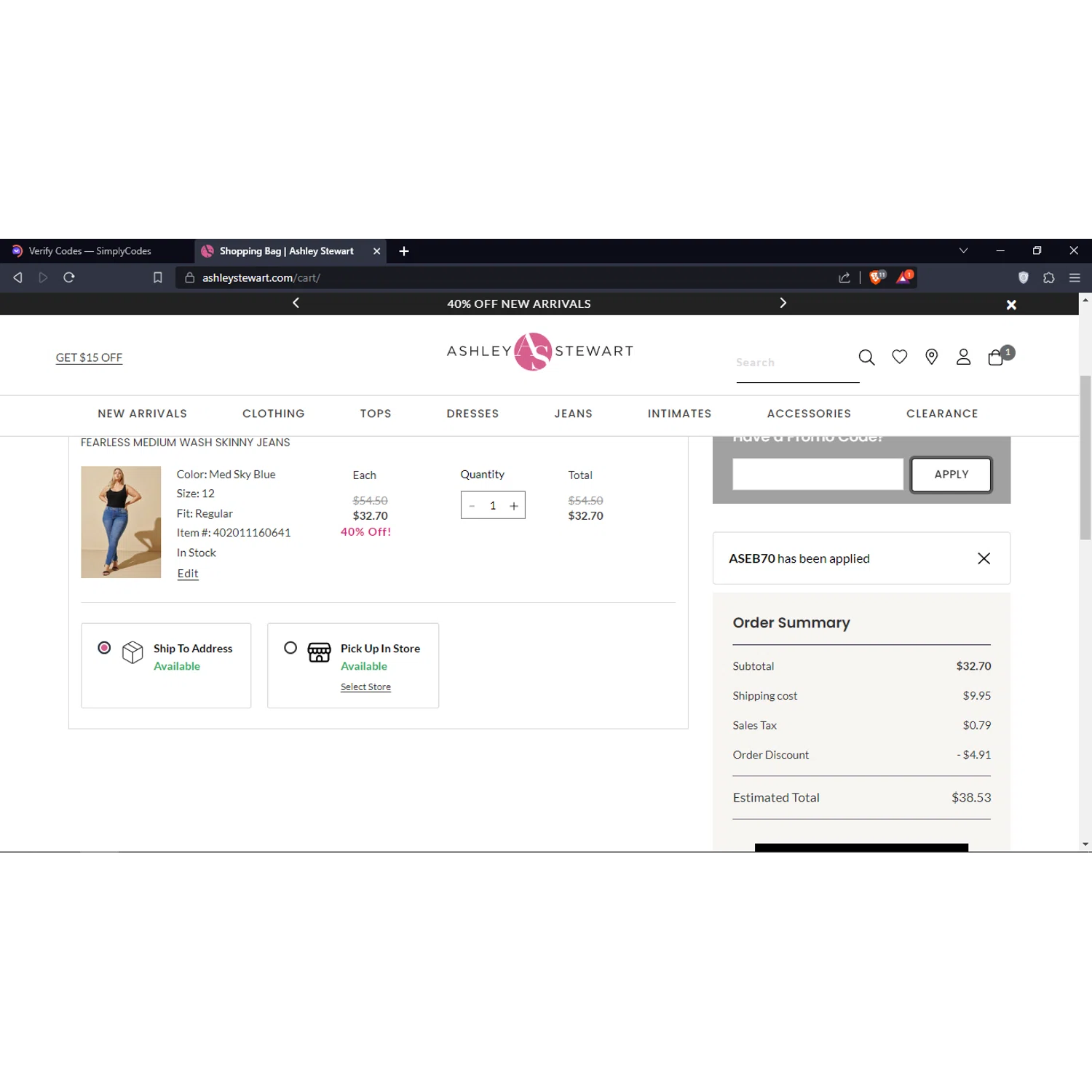Click the VPN shield icon in the toolbar

coord(1024,277)
